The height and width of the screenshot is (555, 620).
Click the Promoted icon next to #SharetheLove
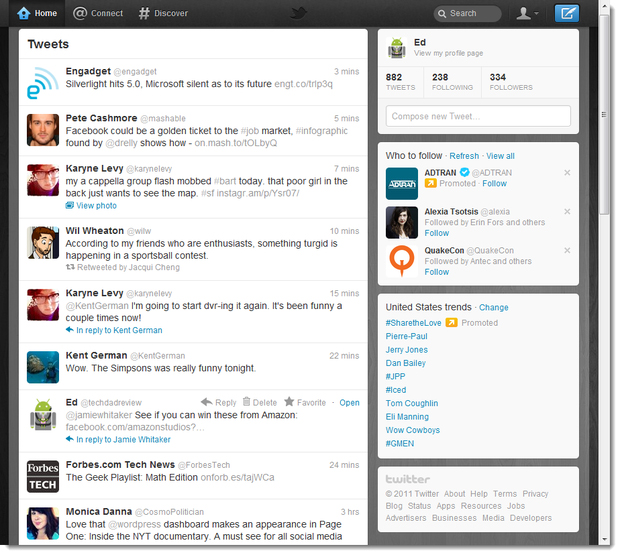point(451,323)
